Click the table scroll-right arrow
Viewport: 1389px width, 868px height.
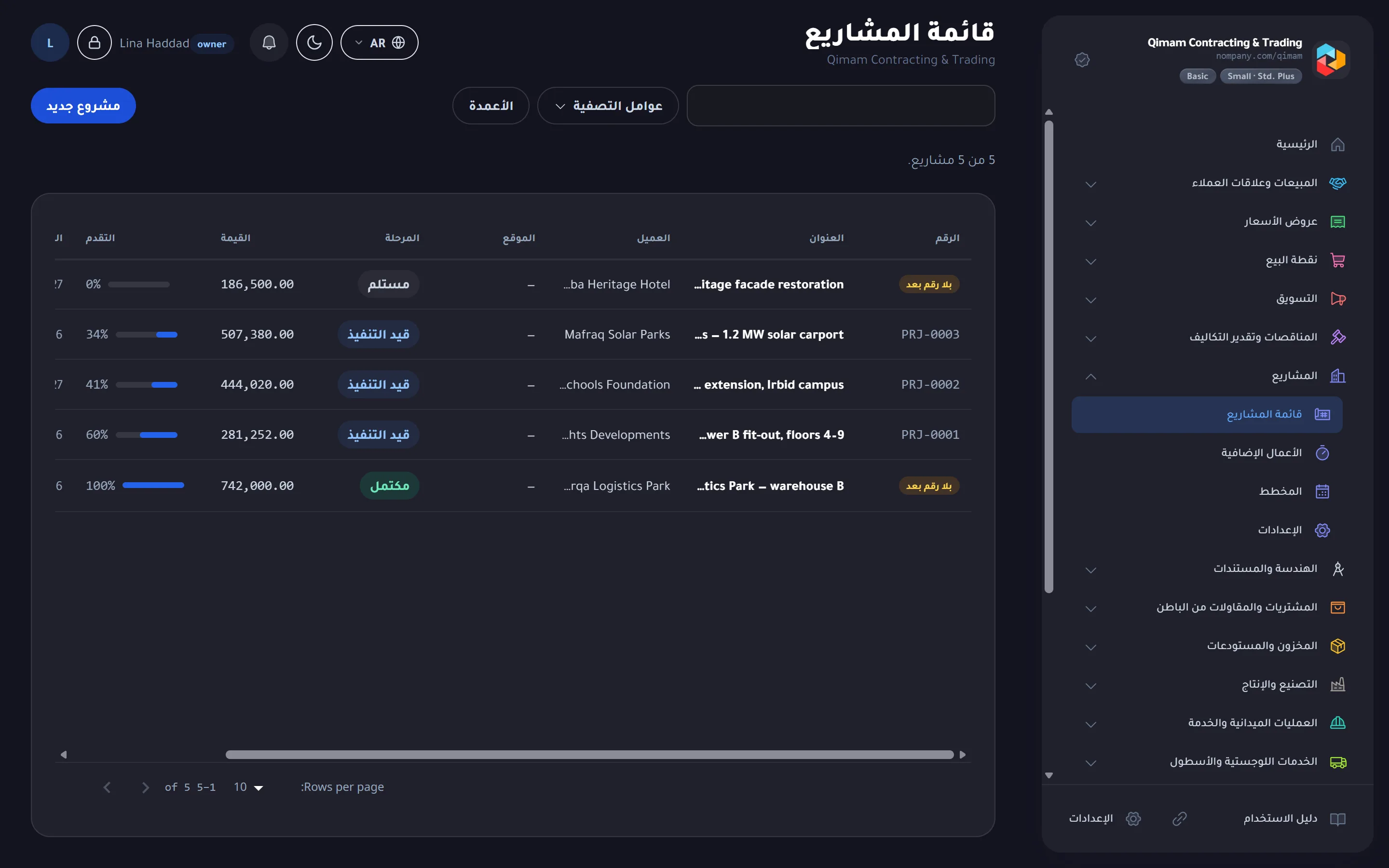963,755
